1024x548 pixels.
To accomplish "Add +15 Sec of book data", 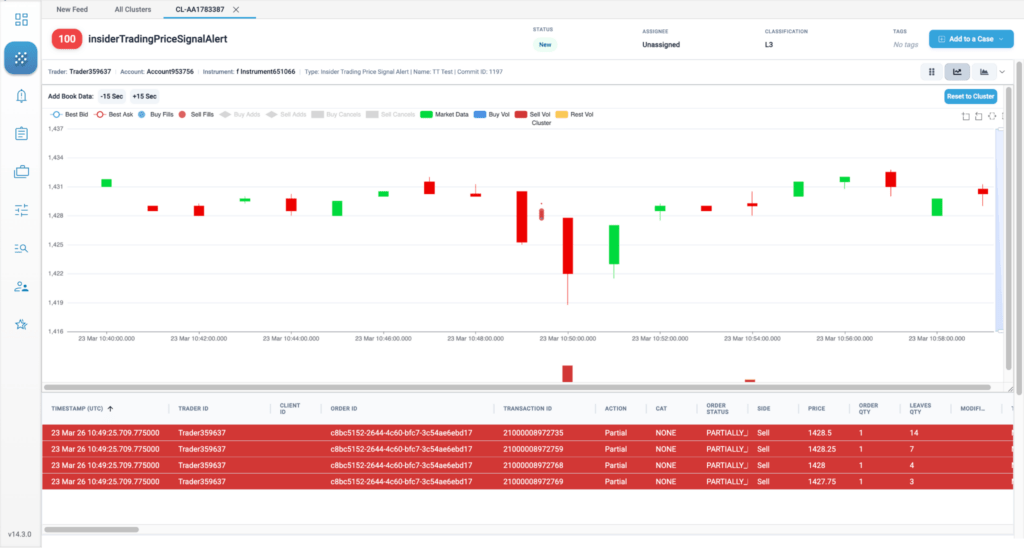I will pyautogui.click(x=144, y=96).
